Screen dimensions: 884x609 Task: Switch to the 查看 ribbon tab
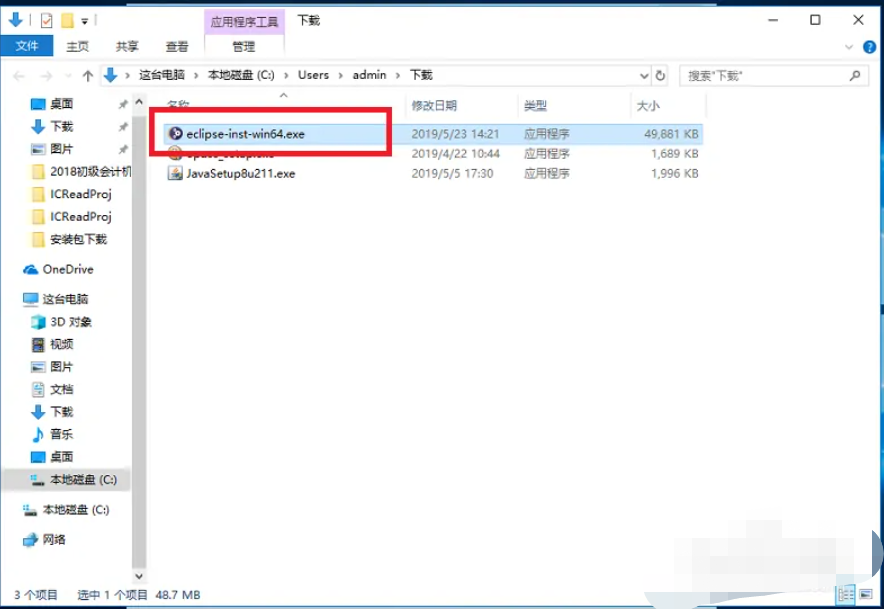point(177,46)
